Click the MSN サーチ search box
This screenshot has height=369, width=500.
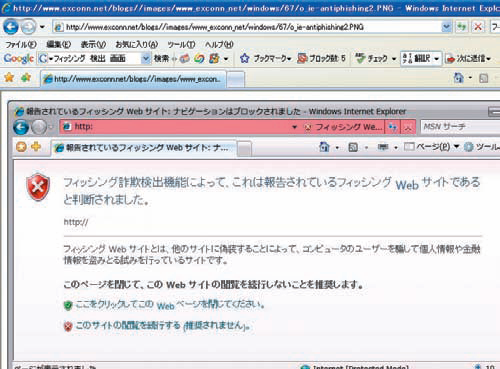[x=460, y=127]
